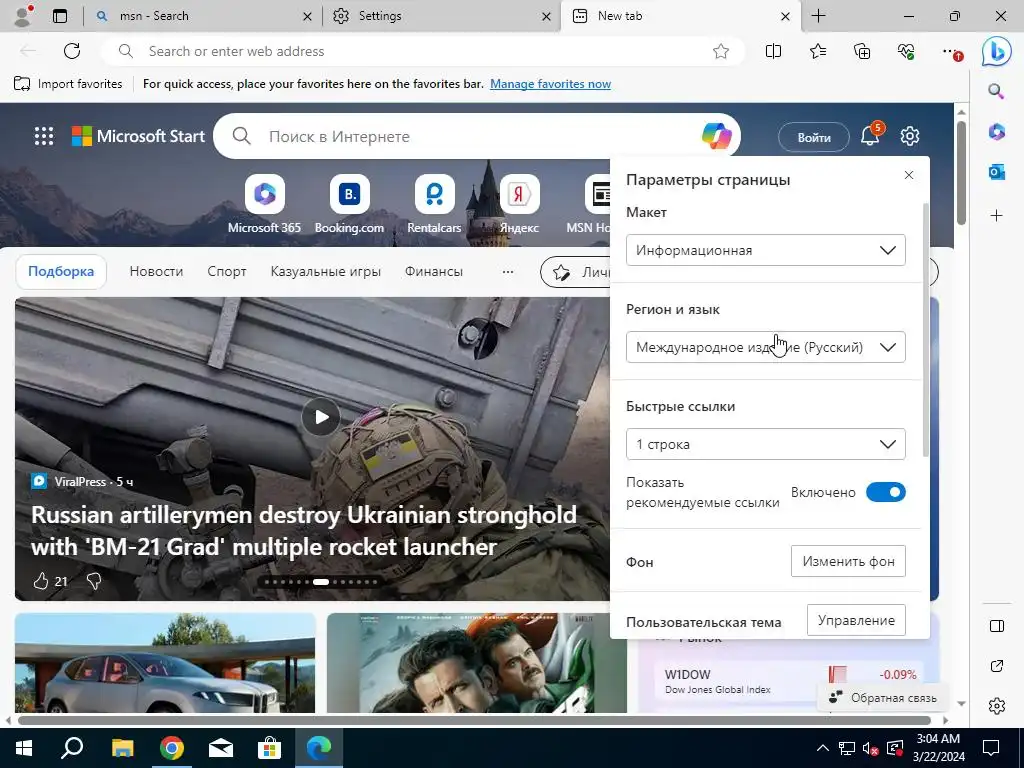Open a new browser tab
The width and height of the screenshot is (1024, 768).
coord(818,16)
